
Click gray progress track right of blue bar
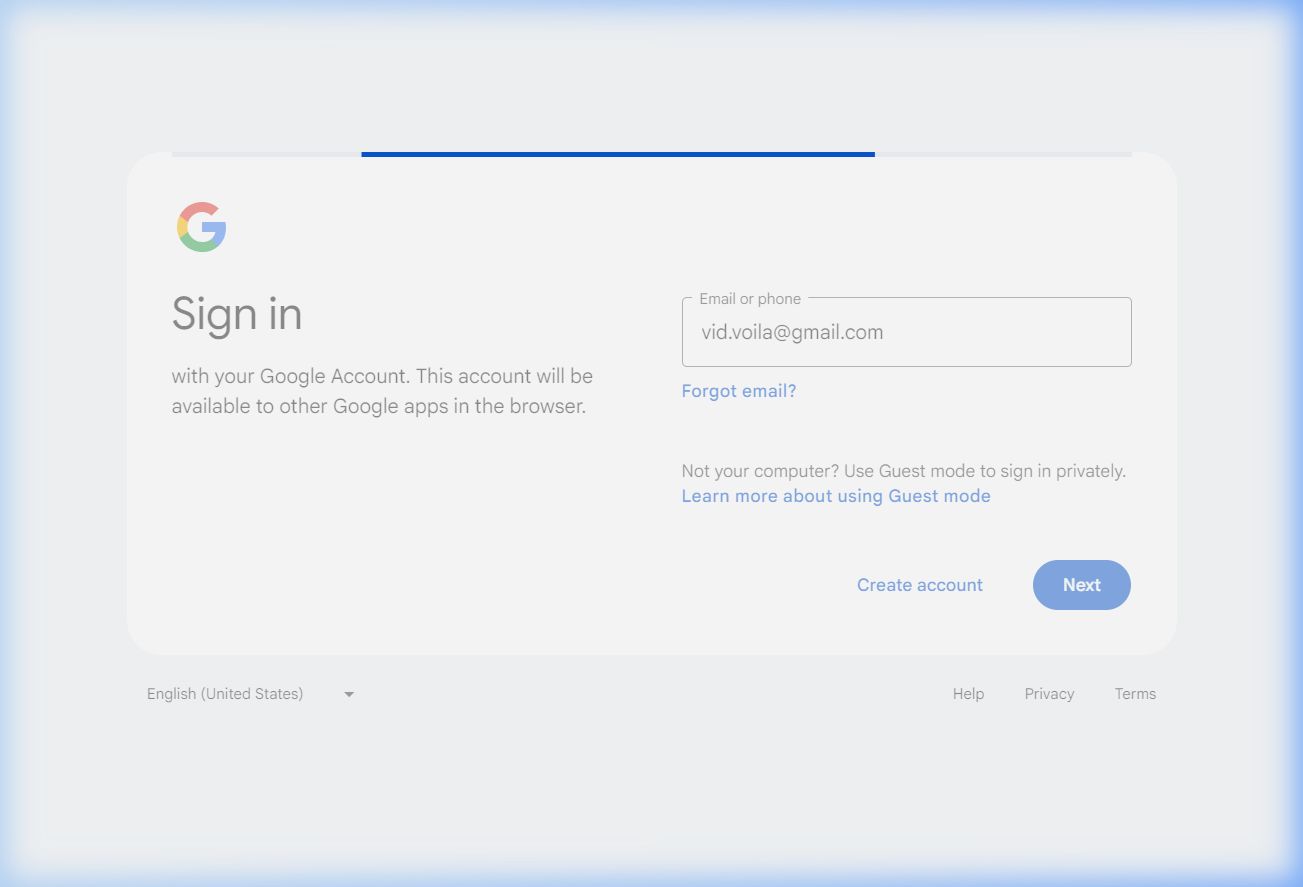pyautogui.click(x=1003, y=154)
